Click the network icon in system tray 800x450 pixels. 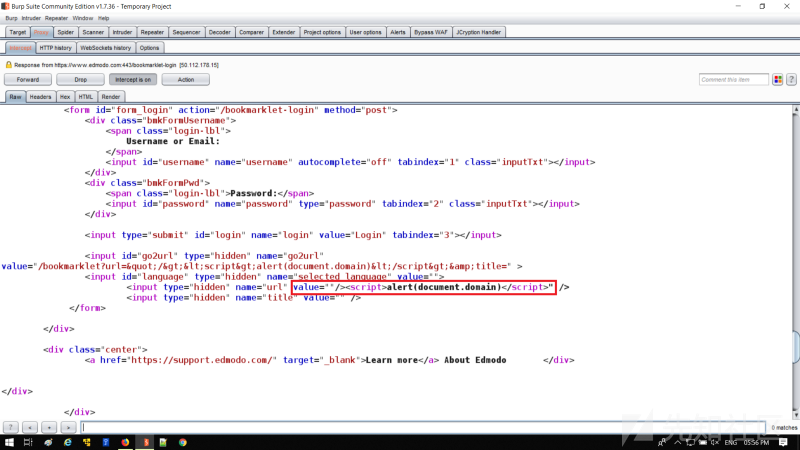(690, 442)
